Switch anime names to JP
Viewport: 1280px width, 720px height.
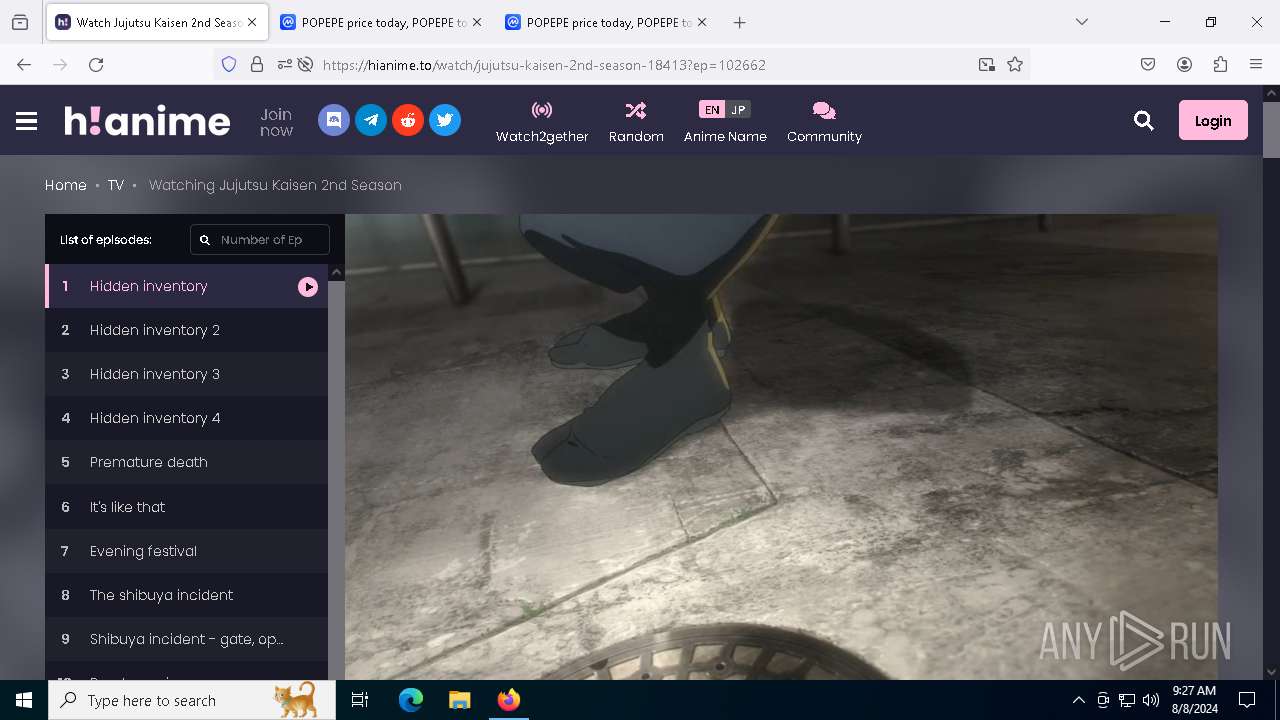738,110
